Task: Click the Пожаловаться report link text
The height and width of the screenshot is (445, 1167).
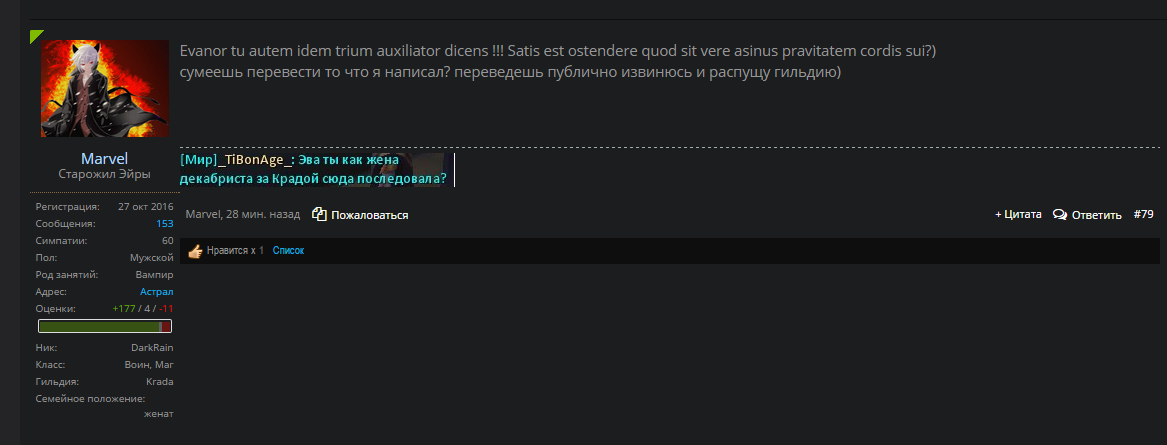Action: coord(370,215)
